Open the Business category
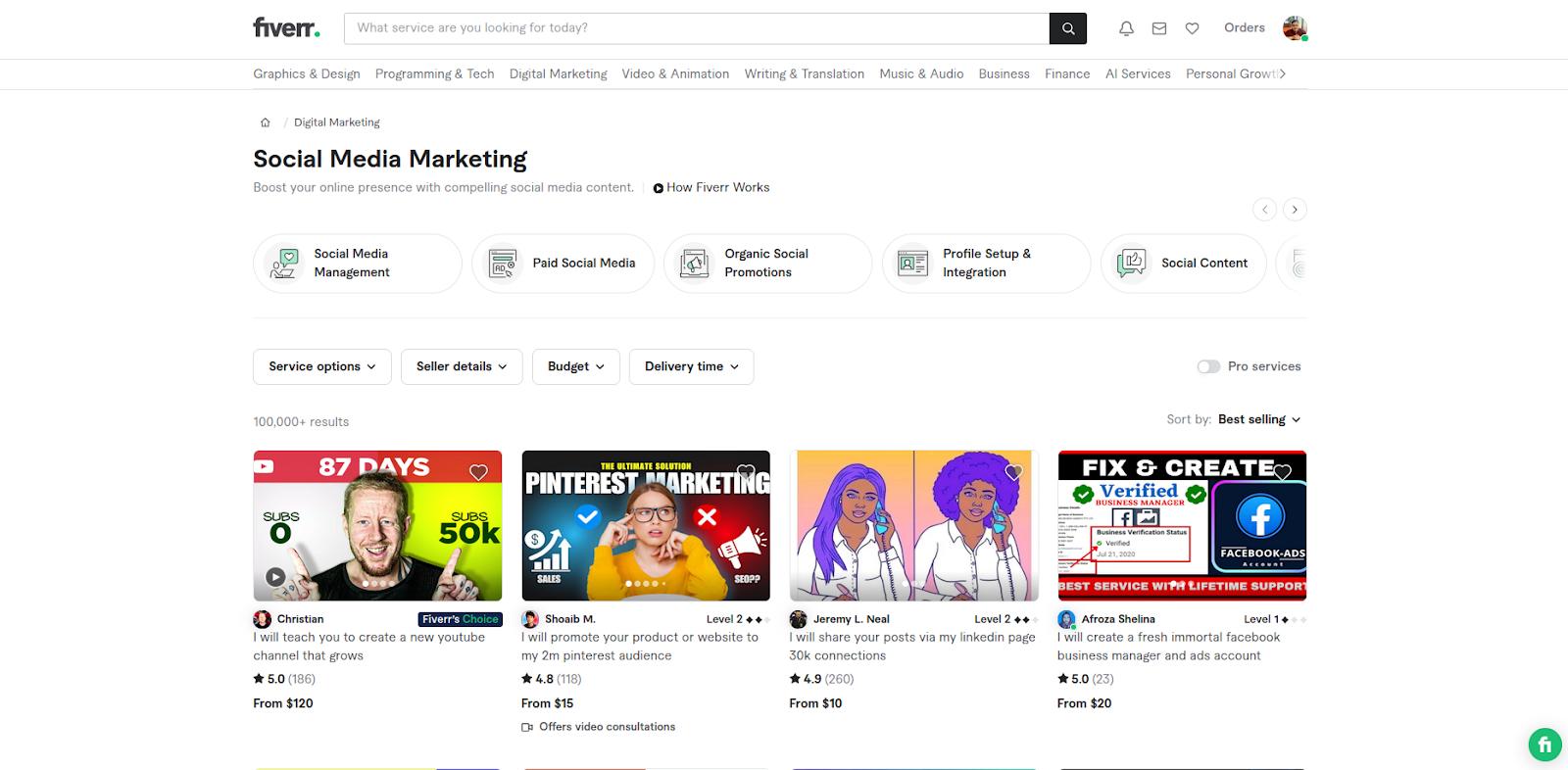The height and width of the screenshot is (770, 1568). click(x=1004, y=73)
